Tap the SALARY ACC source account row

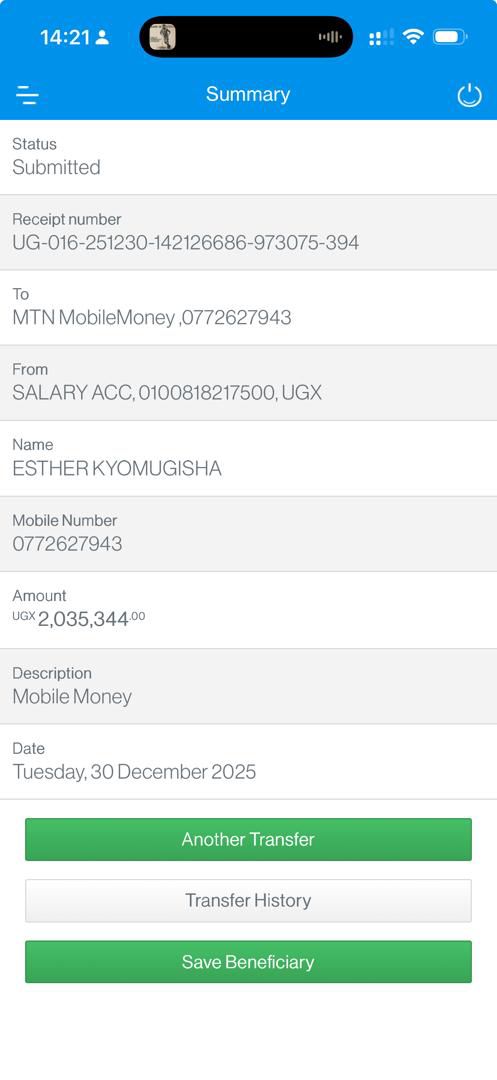pyautogui.click(x=248, y=383)
